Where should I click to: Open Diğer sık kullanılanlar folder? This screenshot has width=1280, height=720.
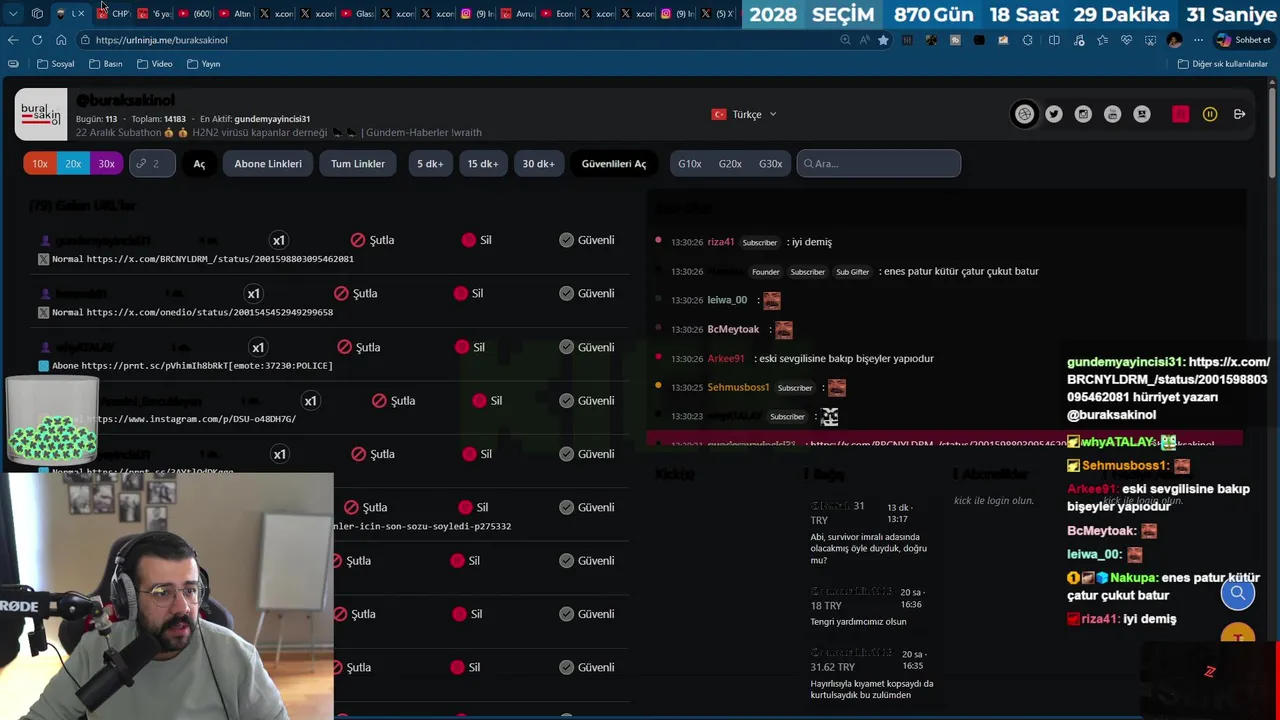1222,64
